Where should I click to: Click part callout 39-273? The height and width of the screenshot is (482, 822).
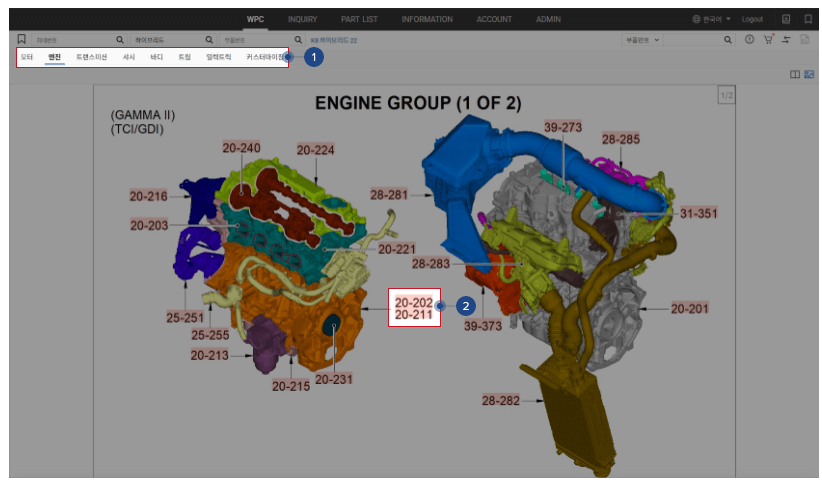[563, 127]
